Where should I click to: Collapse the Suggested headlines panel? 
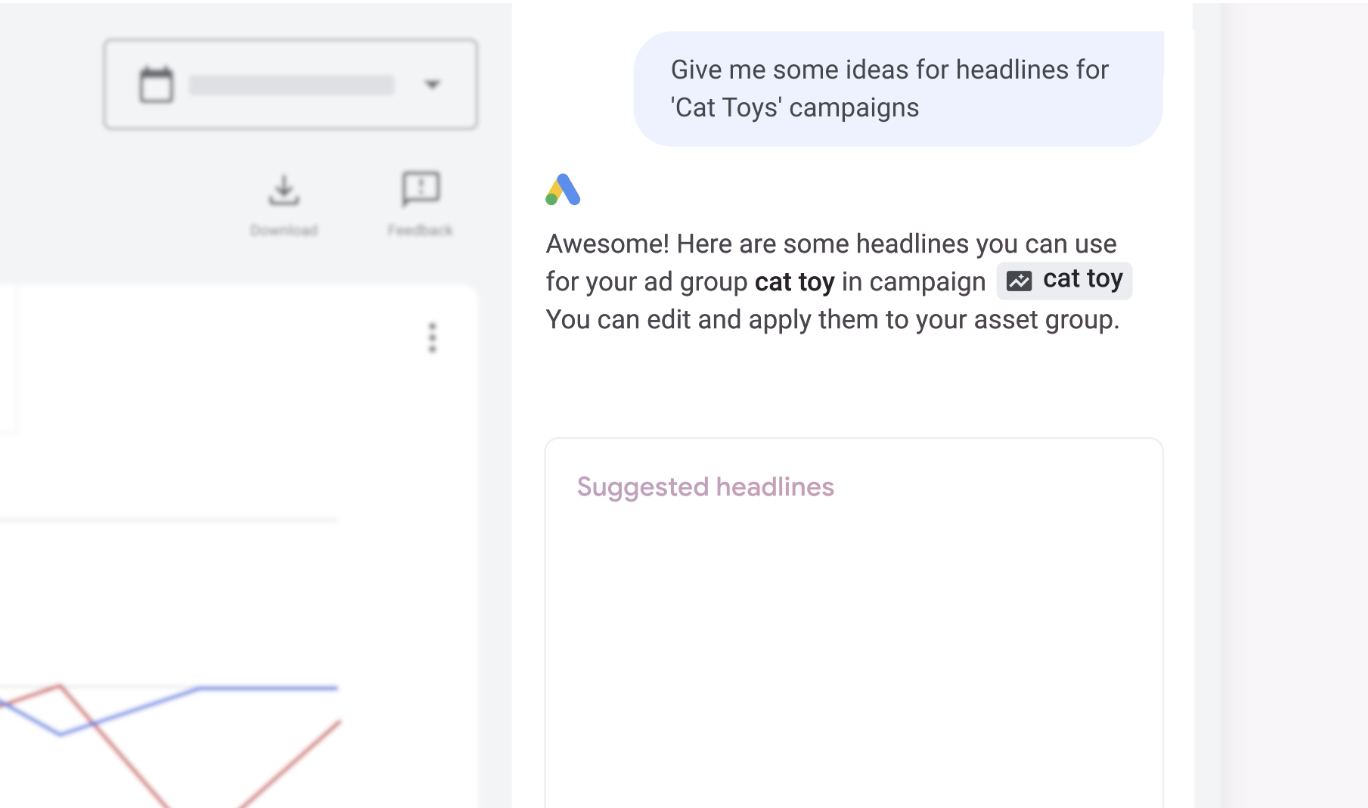pos(706,487)
